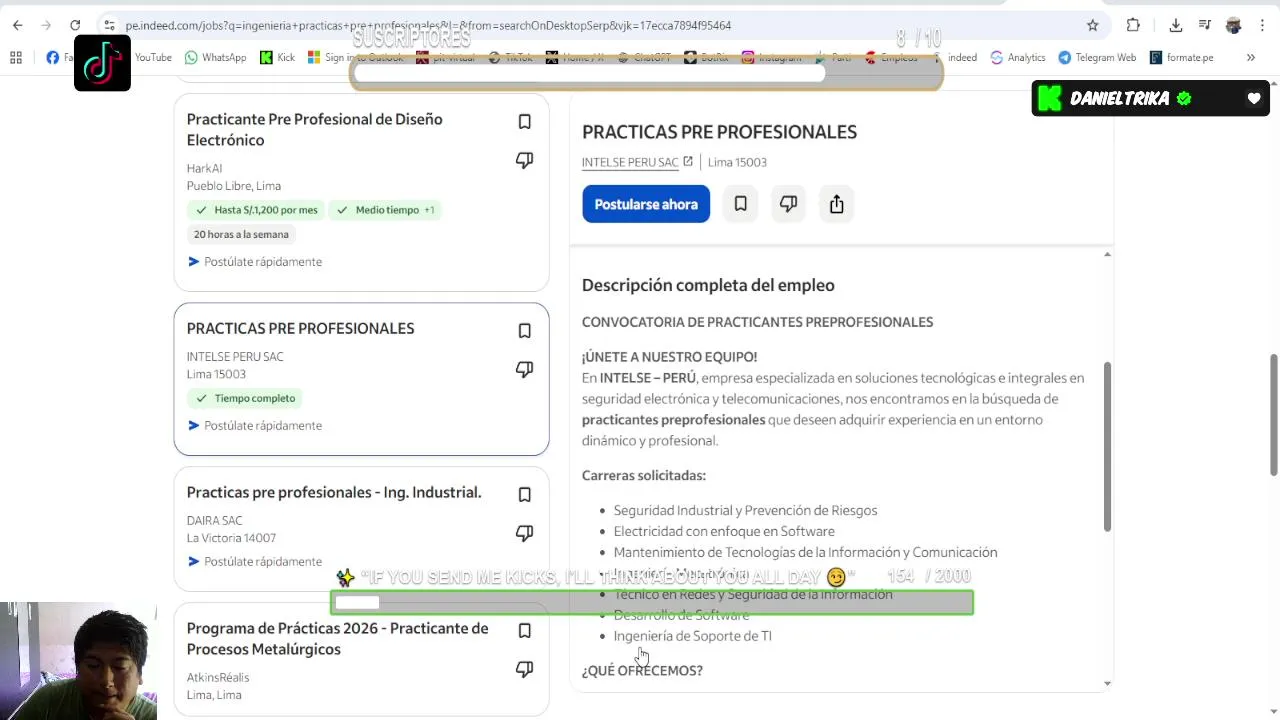Viewport: 1280px width, 720px height.
Task: Dislike the INTELSE PERU SAC job card
Action: (x=524, y=369)
